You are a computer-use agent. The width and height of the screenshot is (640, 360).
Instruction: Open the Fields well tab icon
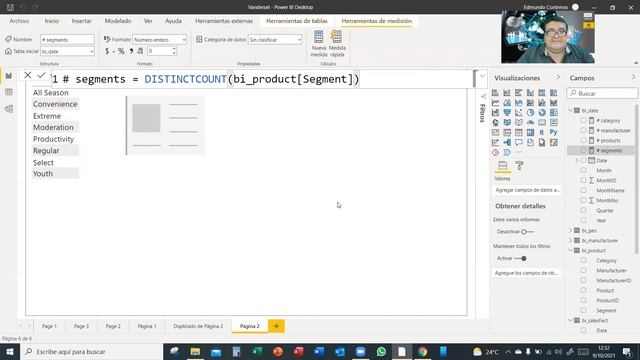(502, 165)
